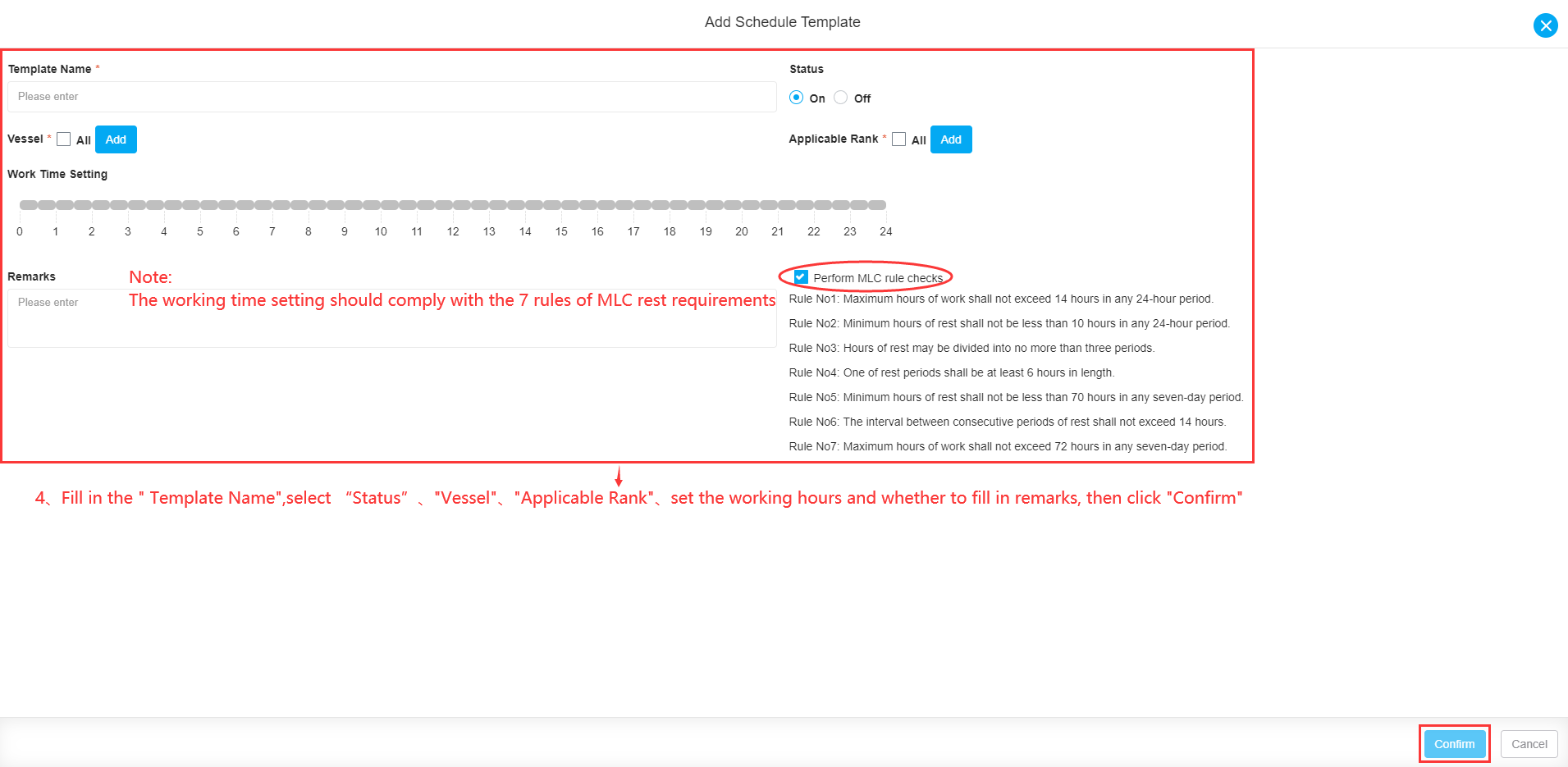
Task: Click Rule No6 interval between rest text
Action: coord(1008,422)
